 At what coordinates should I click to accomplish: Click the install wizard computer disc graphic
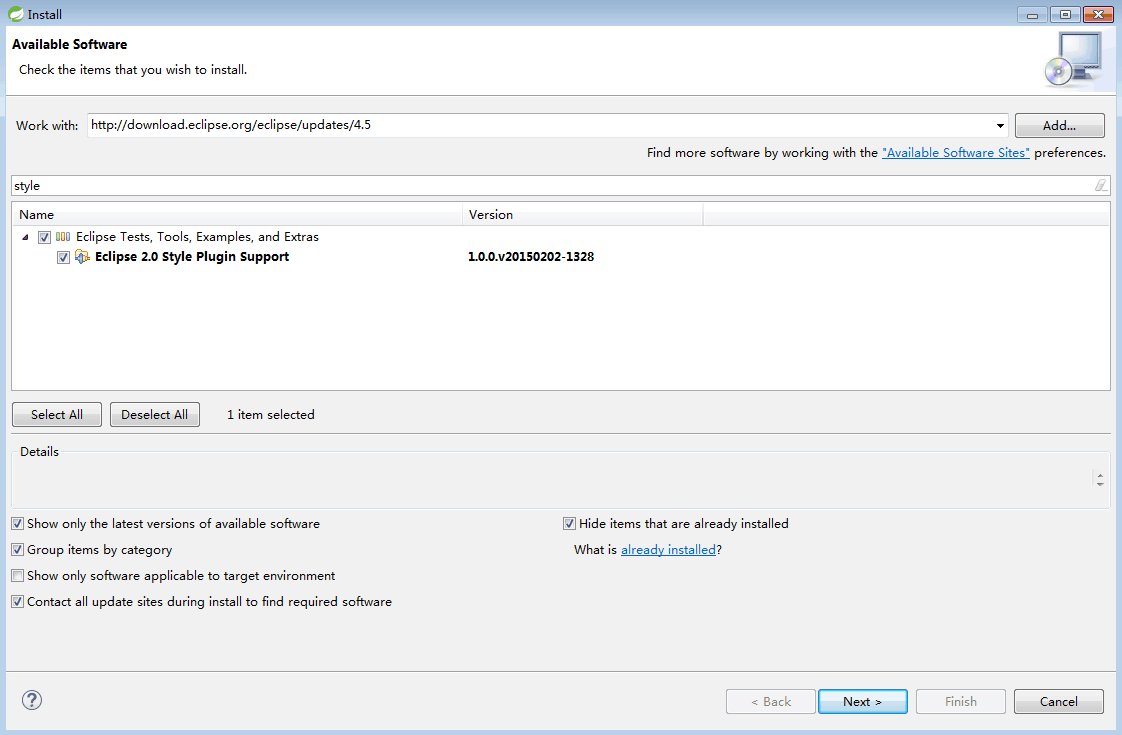click(x=1073, y=60)
